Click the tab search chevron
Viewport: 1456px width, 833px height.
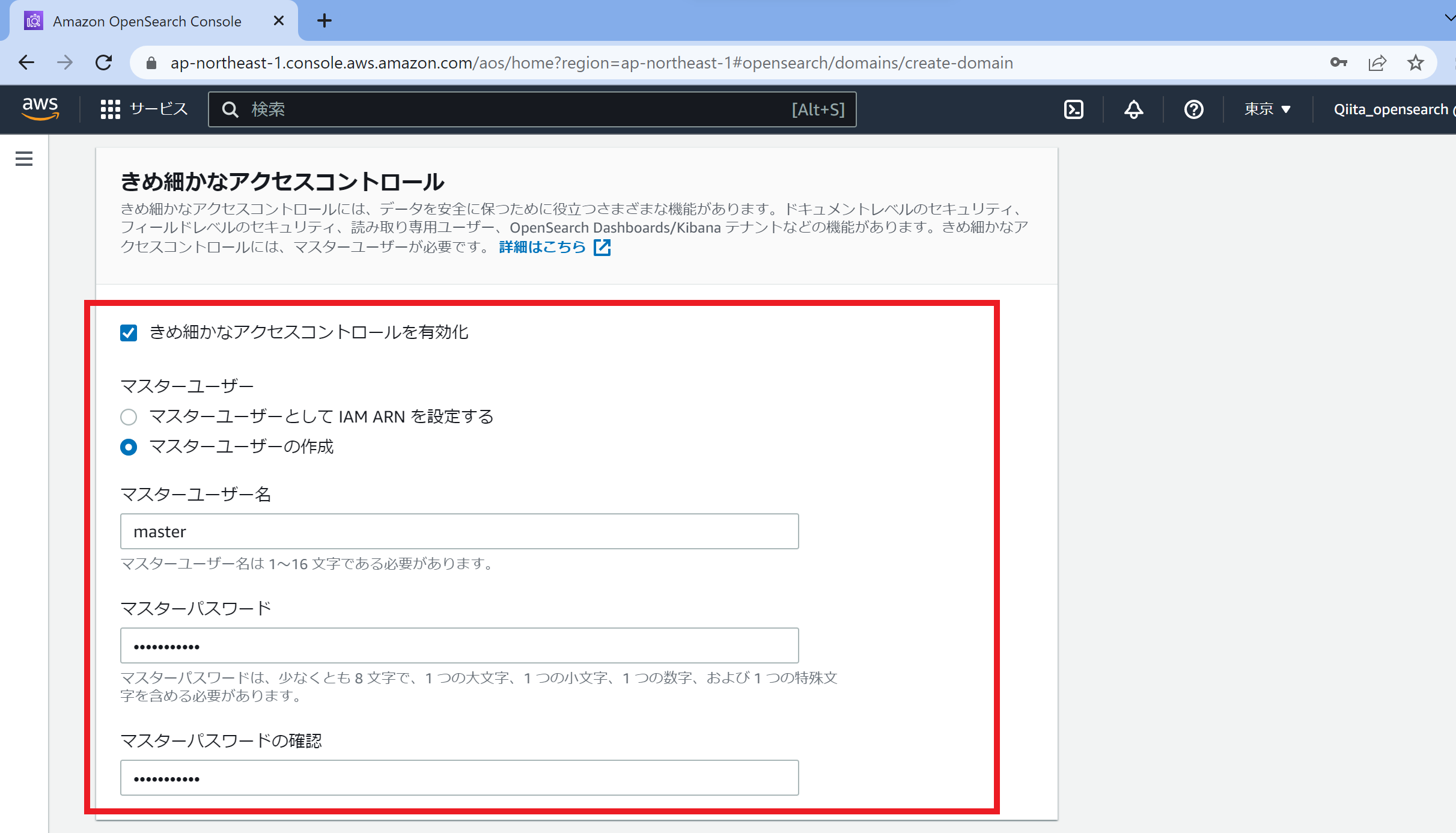click(x=1449, y=18)
